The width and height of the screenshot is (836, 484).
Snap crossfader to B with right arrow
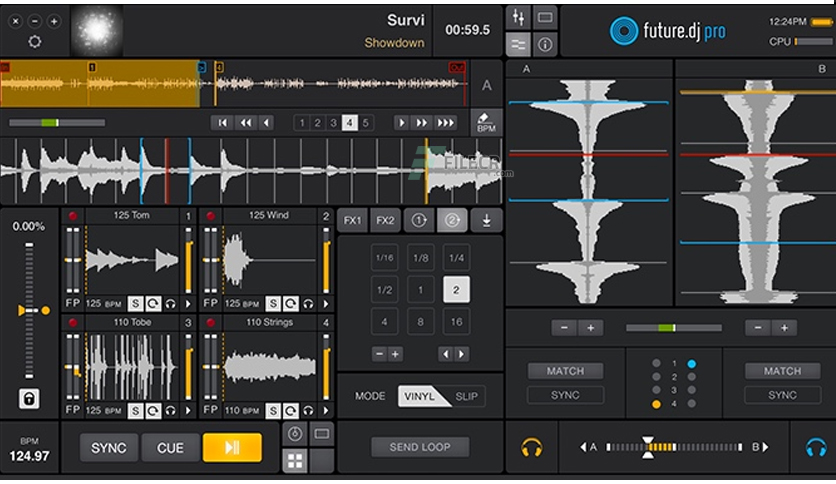click(766, 447)
